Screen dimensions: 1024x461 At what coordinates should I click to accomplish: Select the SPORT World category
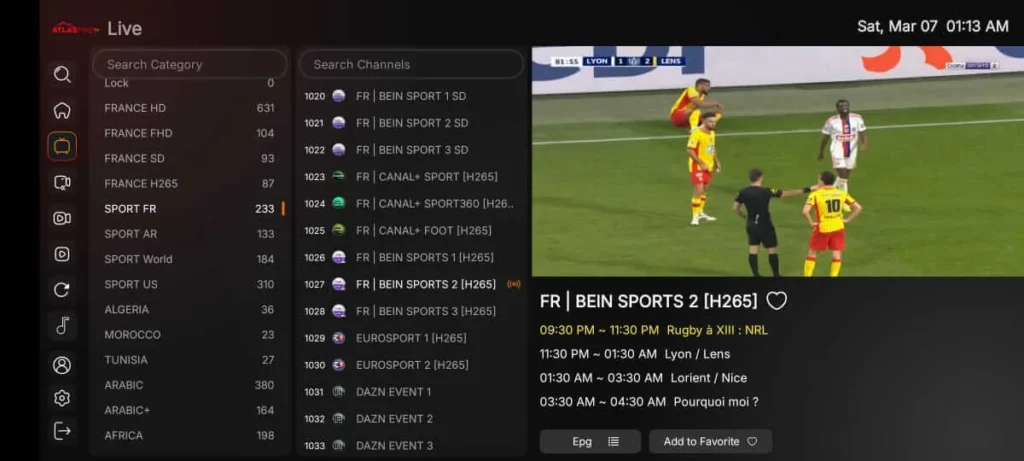tap(189, 259)
